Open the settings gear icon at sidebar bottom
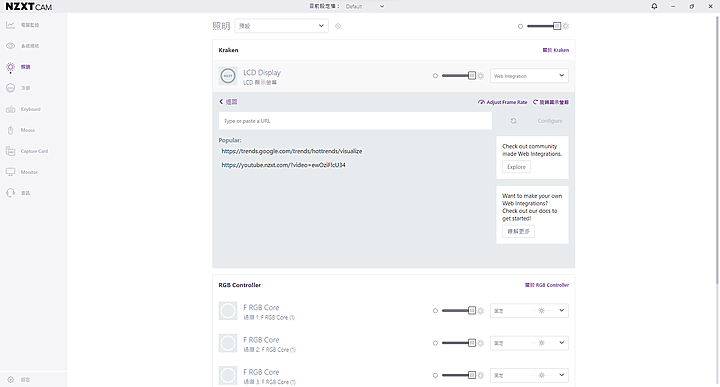Image resolution: width=720 pixels, height=387 pixels. 11,380
